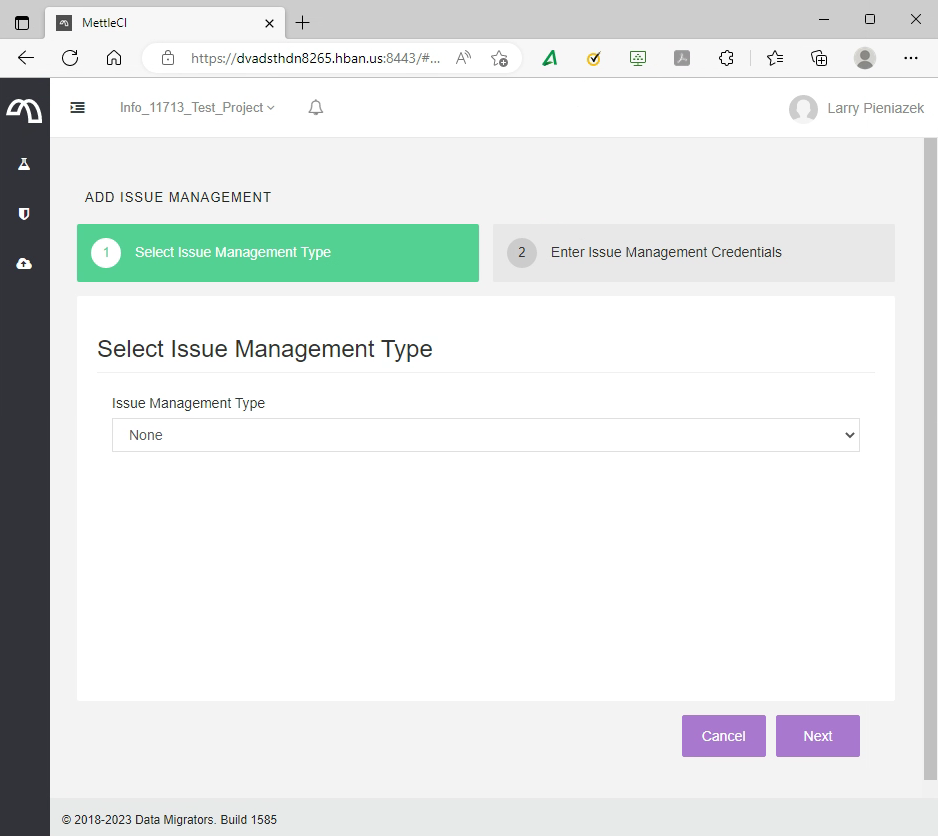Click the MettleCI logo in the sidebar
Screen dimensions: 938x836
(24, 110)
